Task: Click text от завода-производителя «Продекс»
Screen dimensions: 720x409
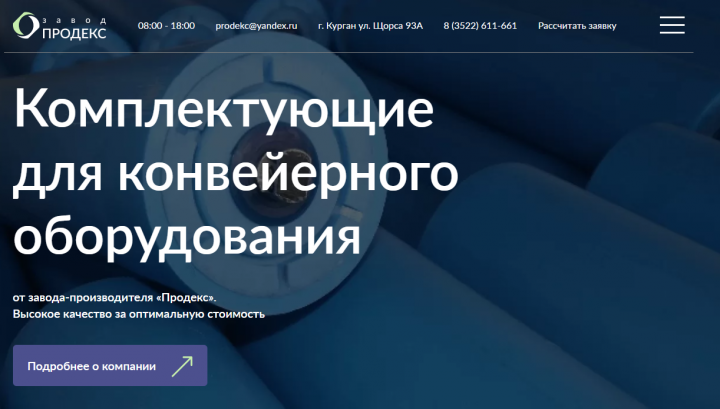Action: [x=114, y=297]
